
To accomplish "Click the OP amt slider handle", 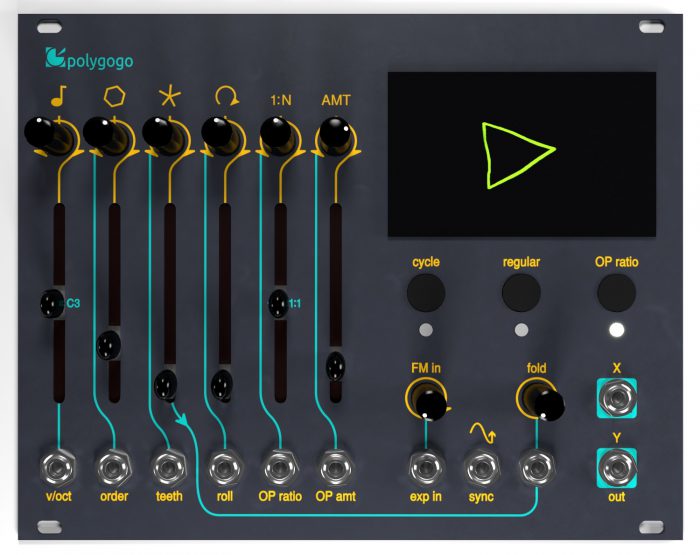I will [x=335, y=366].
